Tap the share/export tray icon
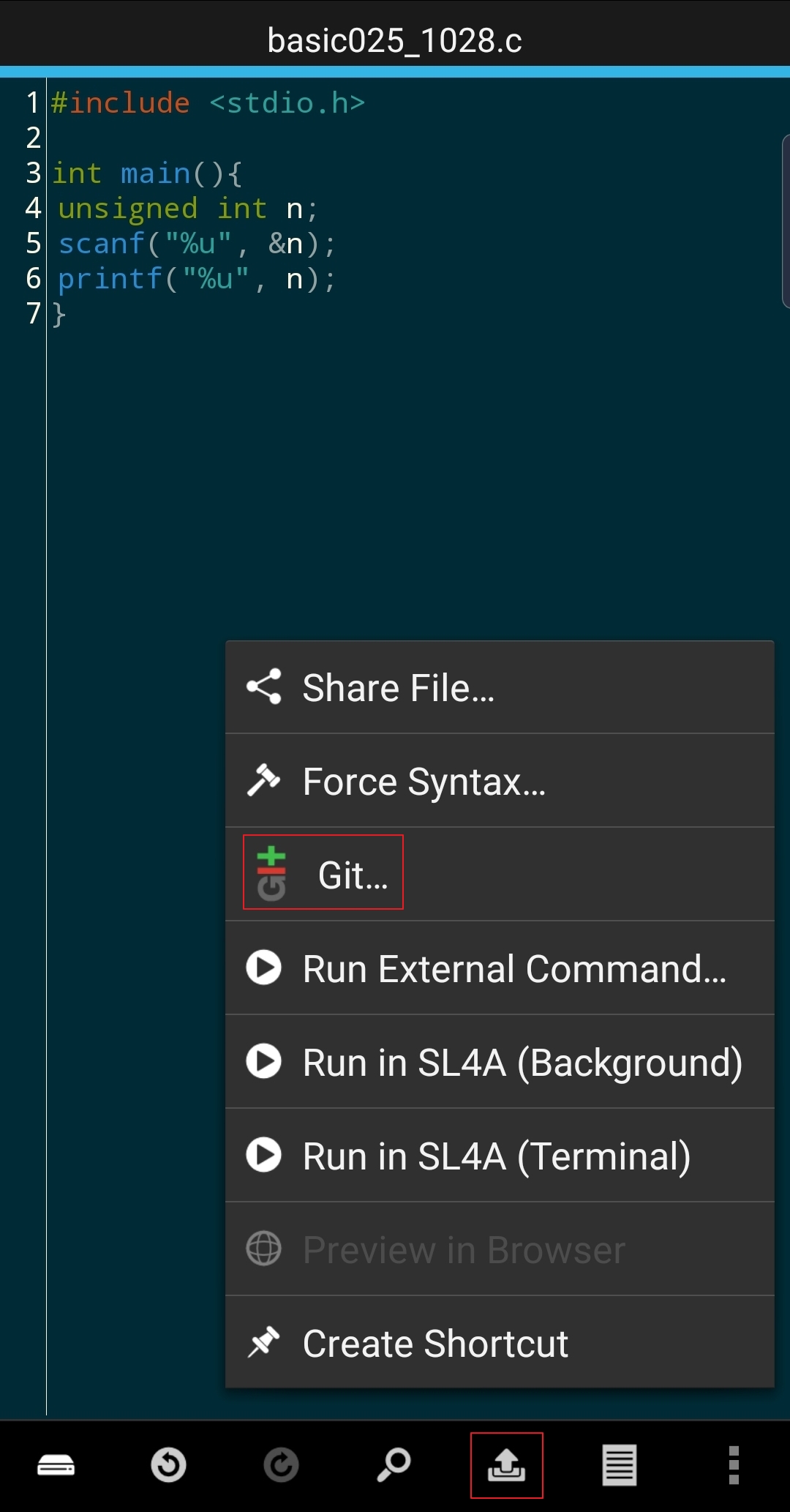This screenshot has width=790, height=1512. [506, 1465]
